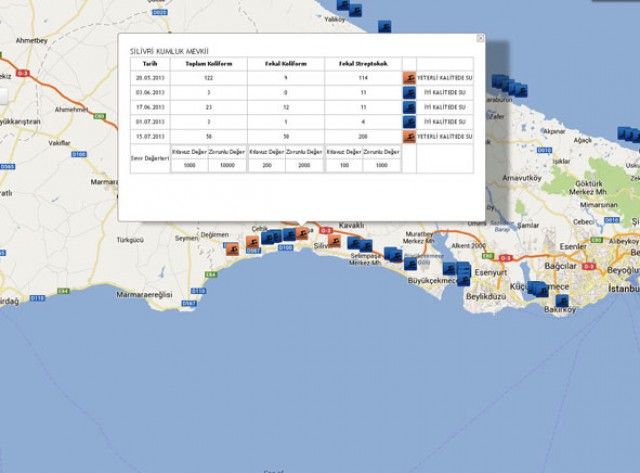Click orange swimmer icon in 15.07.2013 row

point(409,136)
